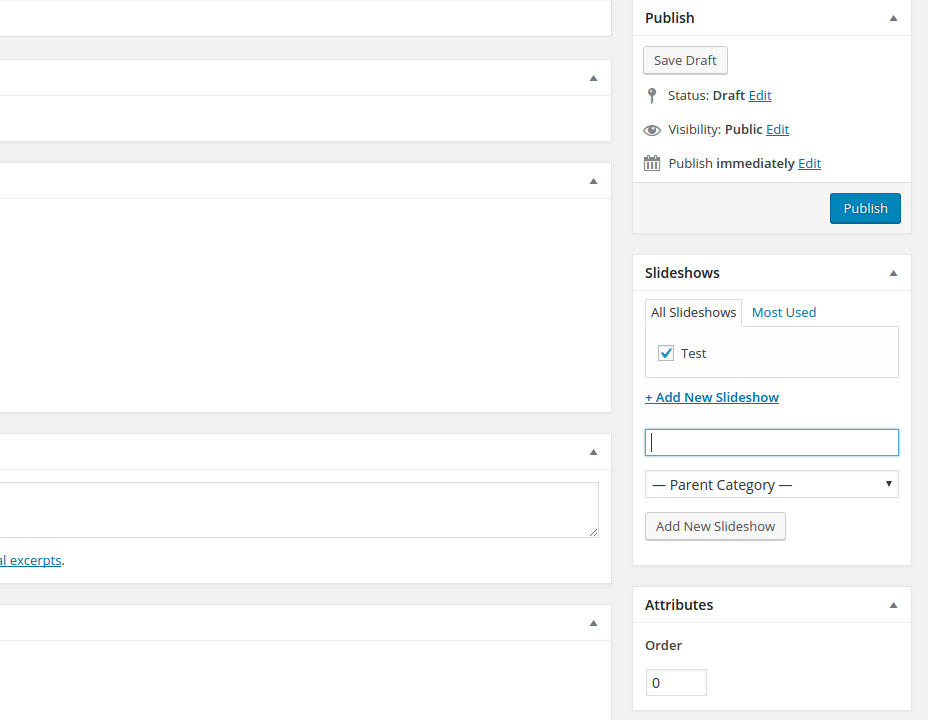The width and height of the screenshot is (928, 720).
Task: Click the publish calendar icon
Action: coord(652,163)
